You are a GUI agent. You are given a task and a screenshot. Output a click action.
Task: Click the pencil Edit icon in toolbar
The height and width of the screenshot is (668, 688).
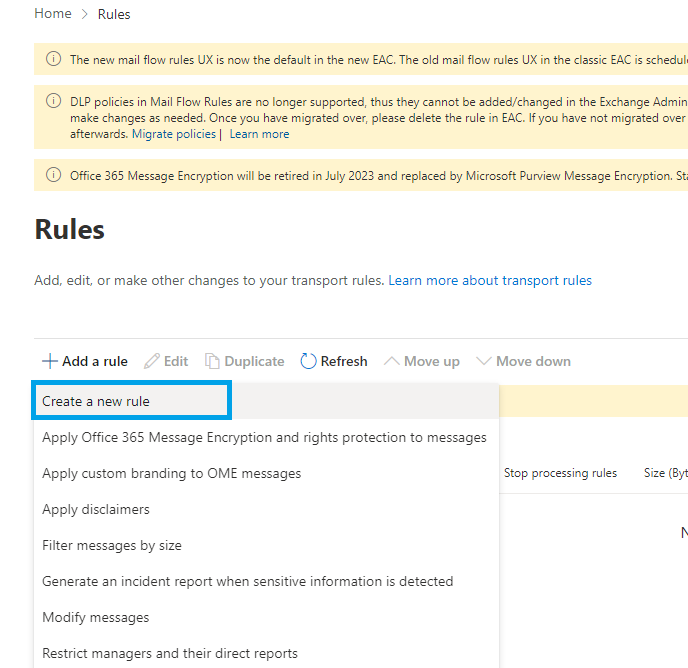pyautogui.click(x=152, y=361)
